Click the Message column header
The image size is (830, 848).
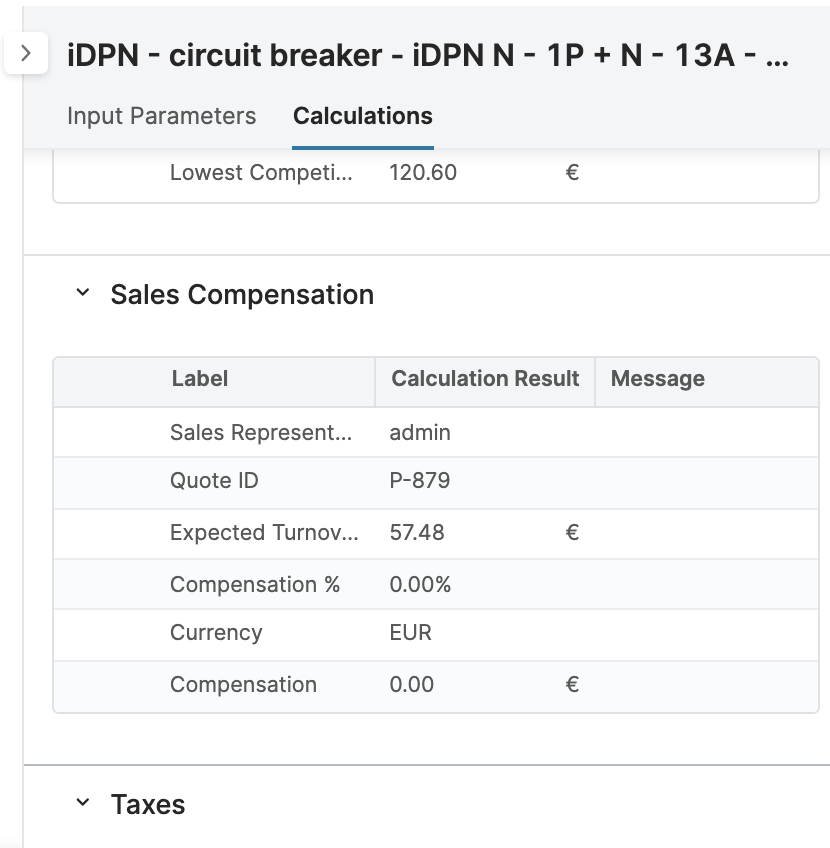pos(658,379)
